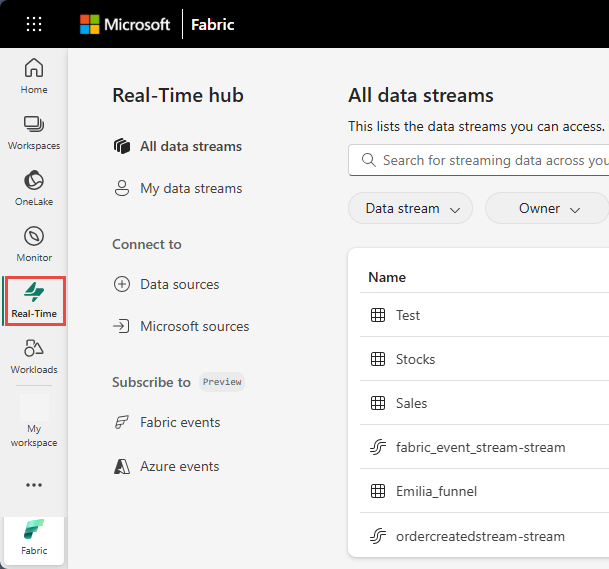
Task: Select All data streams in hub menu
Action: pos(178,146)
